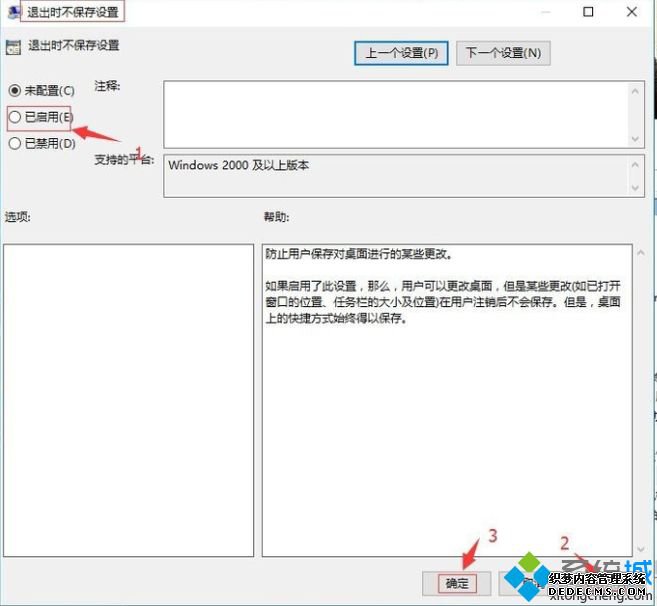Click the help text '防止用户保存对桌面进行的某些更改。'
This screenshot has width=657, height=606.
359,254
